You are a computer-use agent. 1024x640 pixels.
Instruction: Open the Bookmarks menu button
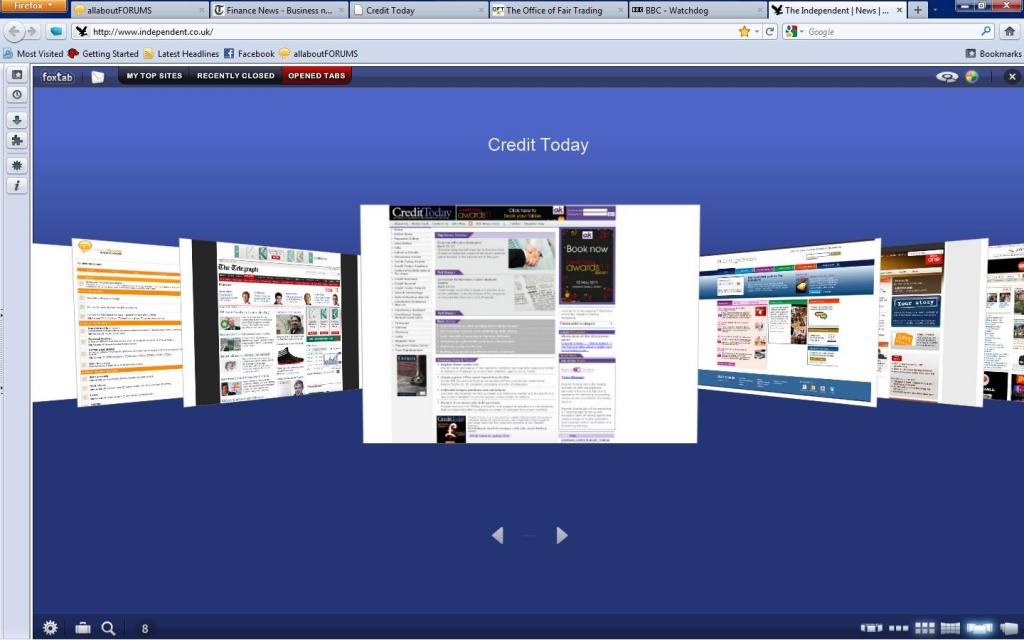993,54
